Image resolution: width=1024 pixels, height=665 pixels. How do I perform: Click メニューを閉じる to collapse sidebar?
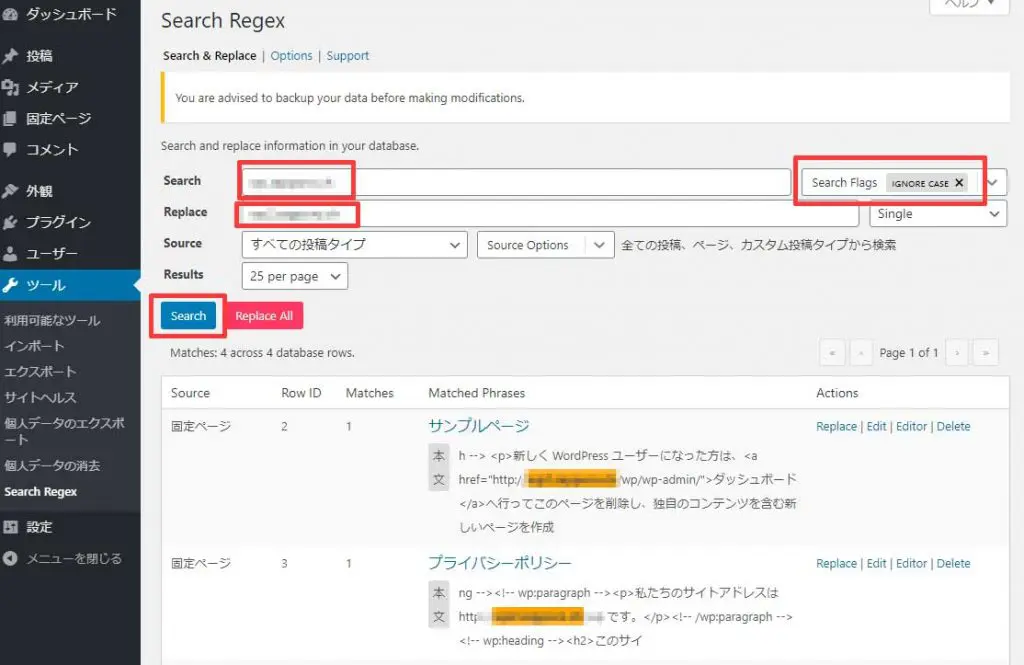click(74, 559)
